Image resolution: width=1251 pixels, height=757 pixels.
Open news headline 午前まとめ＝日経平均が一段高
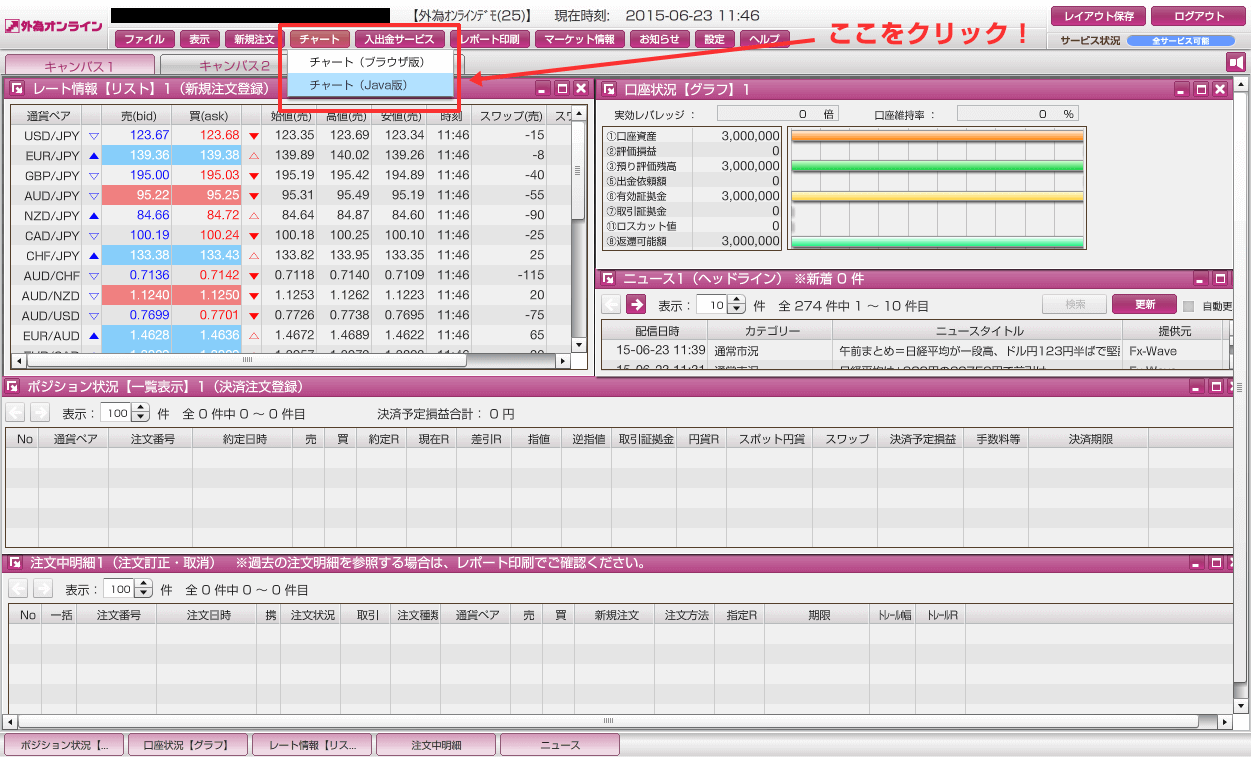click(977, 351)
